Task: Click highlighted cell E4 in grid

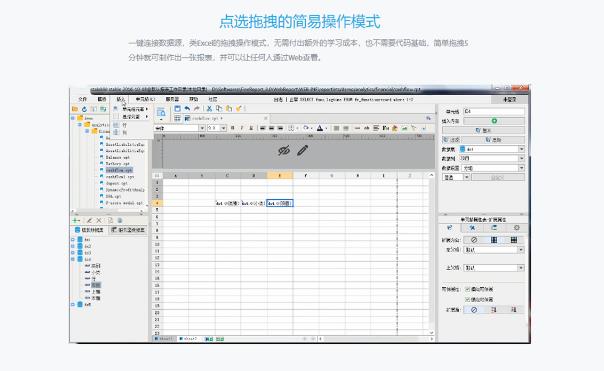Action: point(280,203)
